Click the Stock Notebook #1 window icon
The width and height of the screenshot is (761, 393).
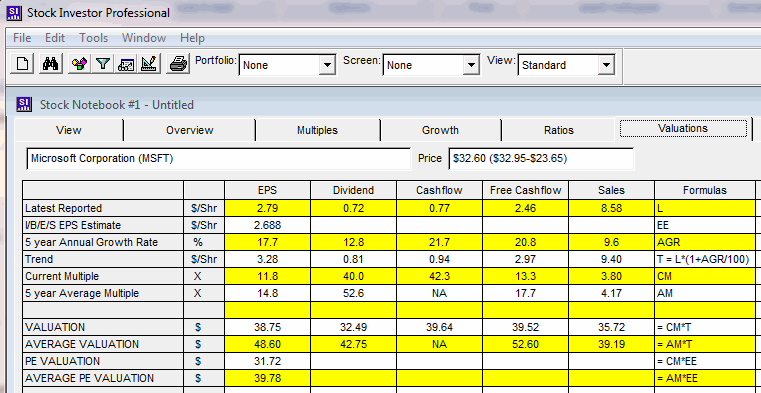[x=24, y=104]
